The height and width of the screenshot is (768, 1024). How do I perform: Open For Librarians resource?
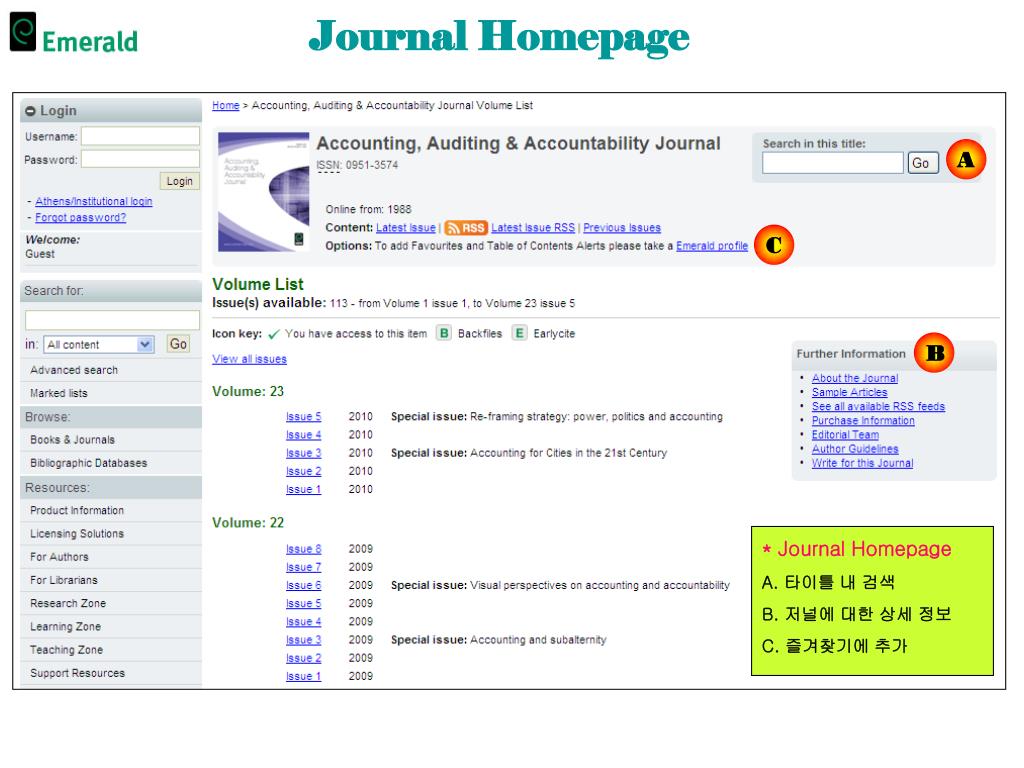[x=64, y=580]
